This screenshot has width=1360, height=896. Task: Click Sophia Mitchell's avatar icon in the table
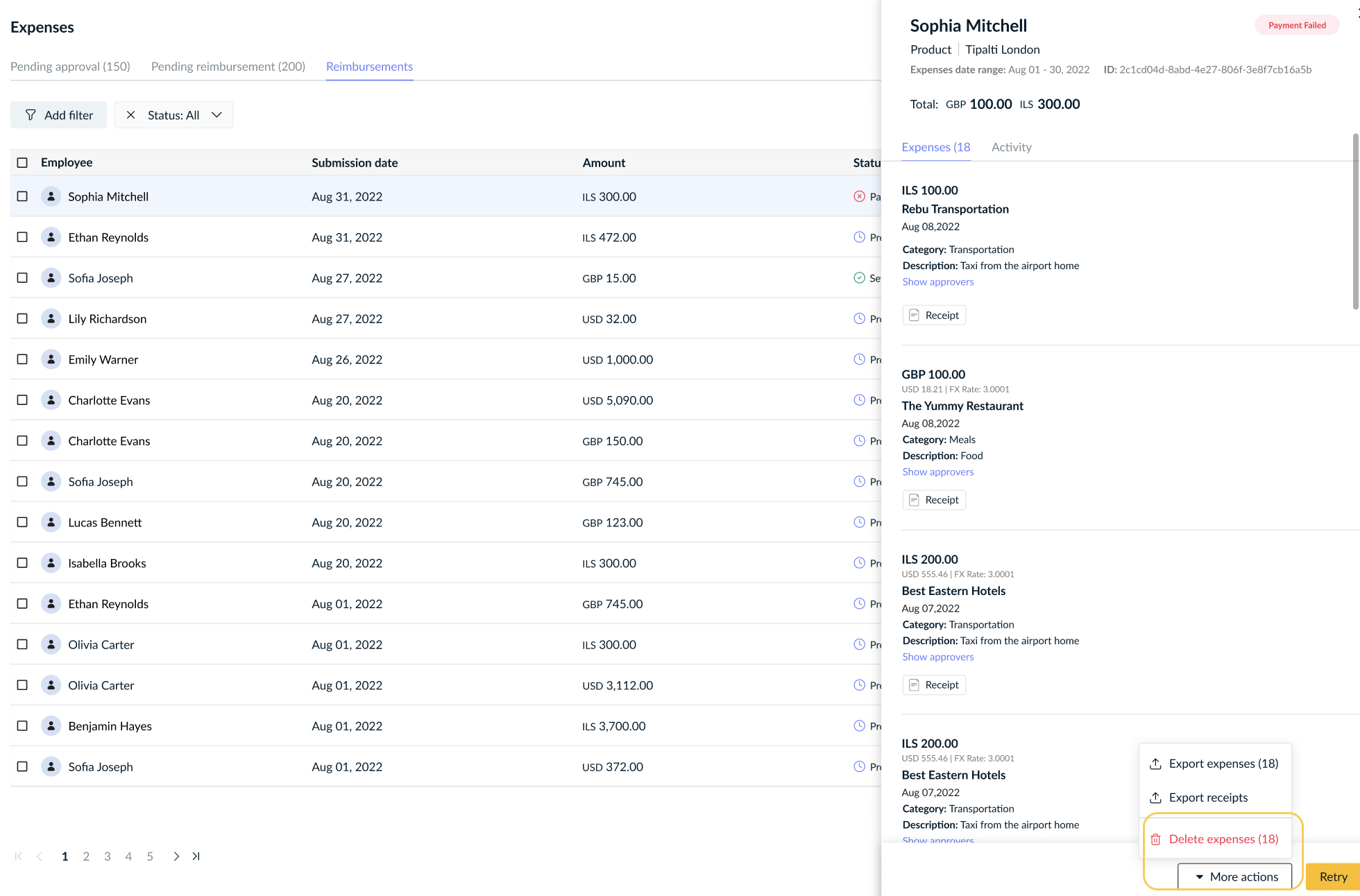(51, 196)
